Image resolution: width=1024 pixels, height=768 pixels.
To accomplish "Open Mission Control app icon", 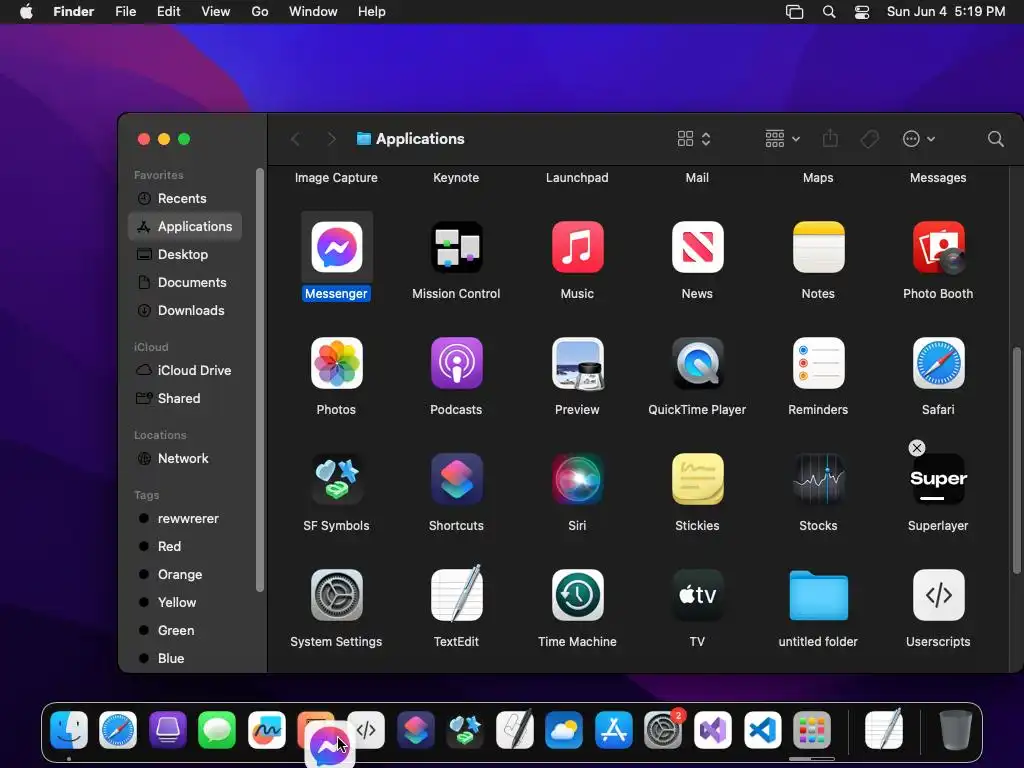I will point(456,247).
